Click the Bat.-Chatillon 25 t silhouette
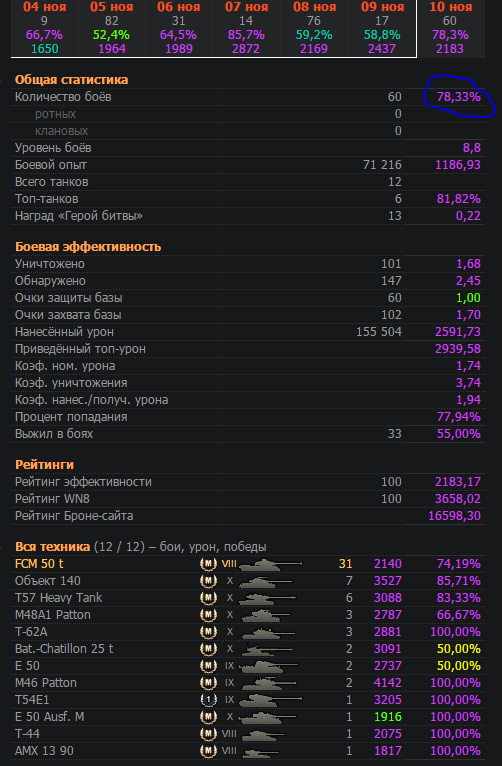The height and width of the screenshot is (766, 502). (268, 650)
